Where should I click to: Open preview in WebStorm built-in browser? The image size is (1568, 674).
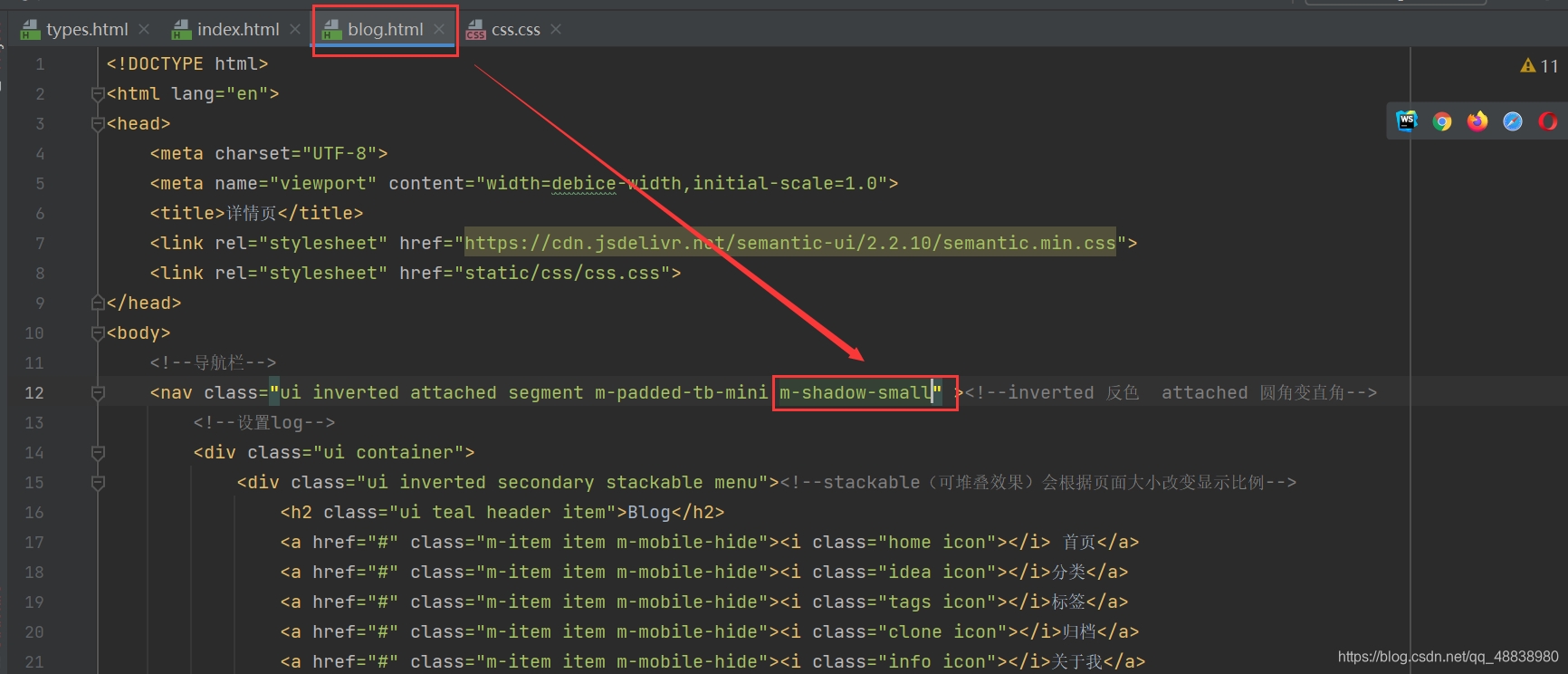coord(1407,120)
